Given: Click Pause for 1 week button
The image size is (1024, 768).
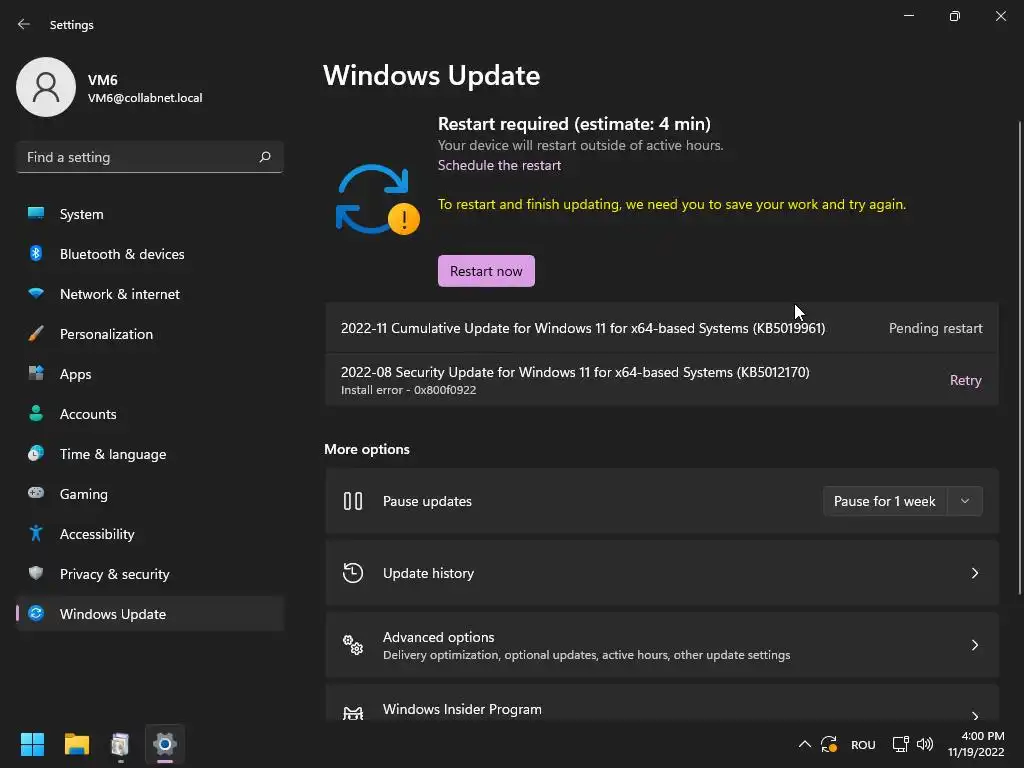Looking at the screenshot, I should coord(885,501).
